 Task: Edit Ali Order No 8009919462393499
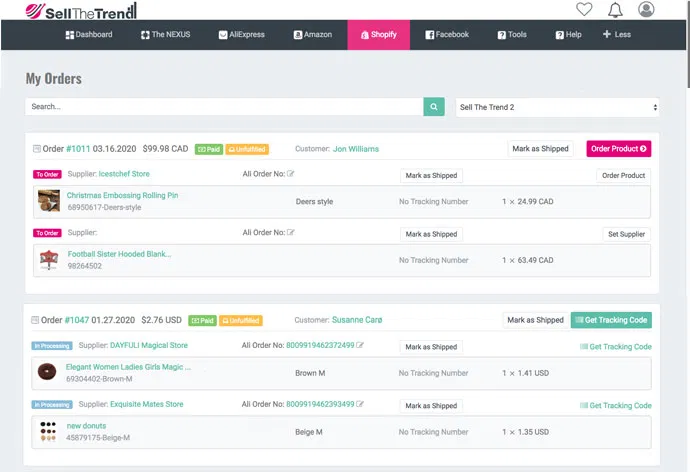tap(360, 404)
